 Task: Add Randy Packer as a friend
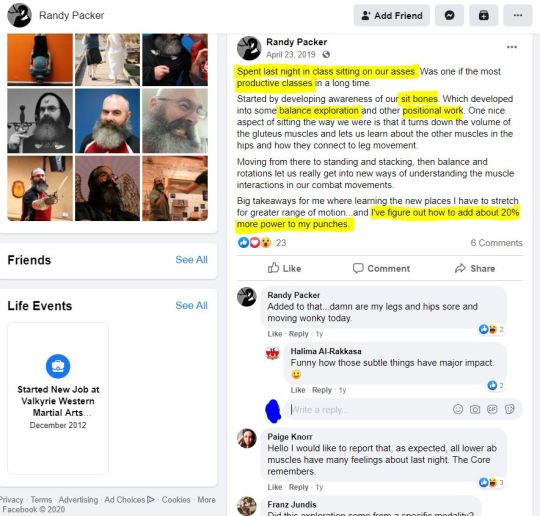[392, 16]
